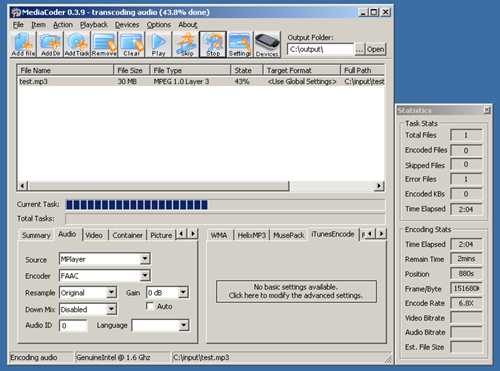Select the Audio tab
The width and height of the screenshot is (500, 371).
pos(67,234)
